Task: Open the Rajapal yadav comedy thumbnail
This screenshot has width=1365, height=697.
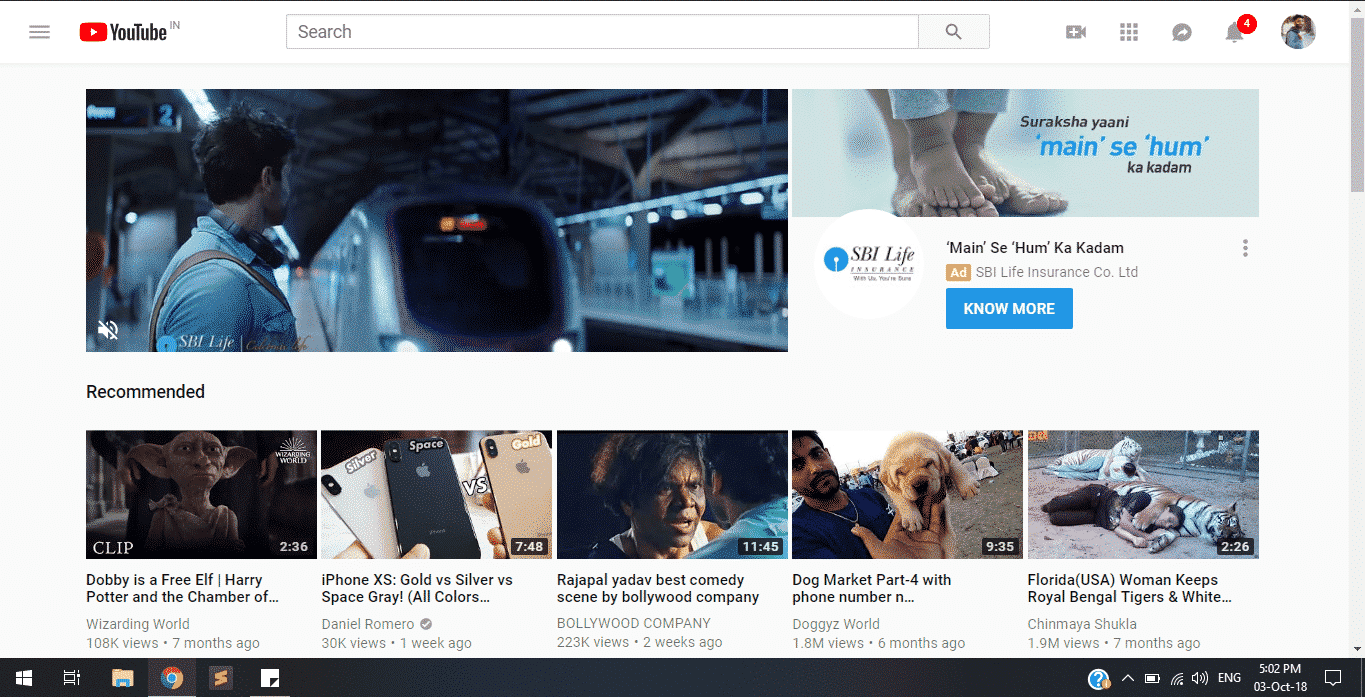Action: [x=672, y=494]
